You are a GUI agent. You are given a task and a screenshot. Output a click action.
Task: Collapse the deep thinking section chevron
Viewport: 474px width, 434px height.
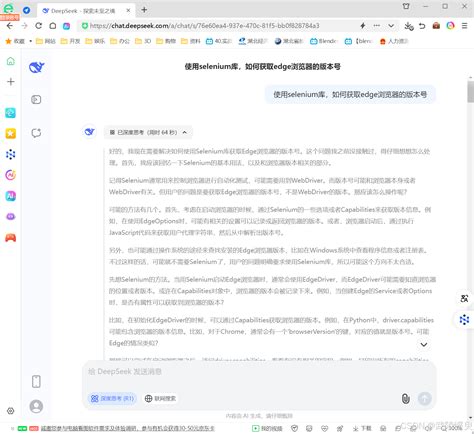click(184, 132)
